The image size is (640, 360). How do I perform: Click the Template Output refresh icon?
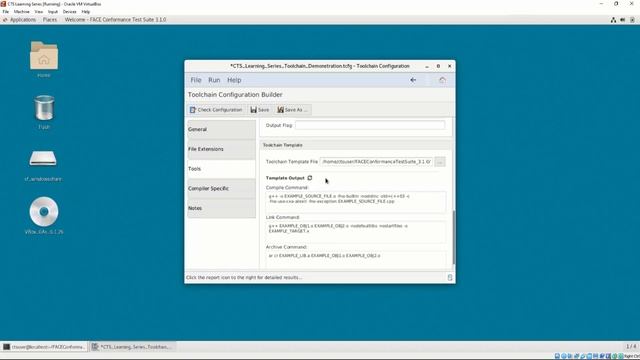click(310, 178)
